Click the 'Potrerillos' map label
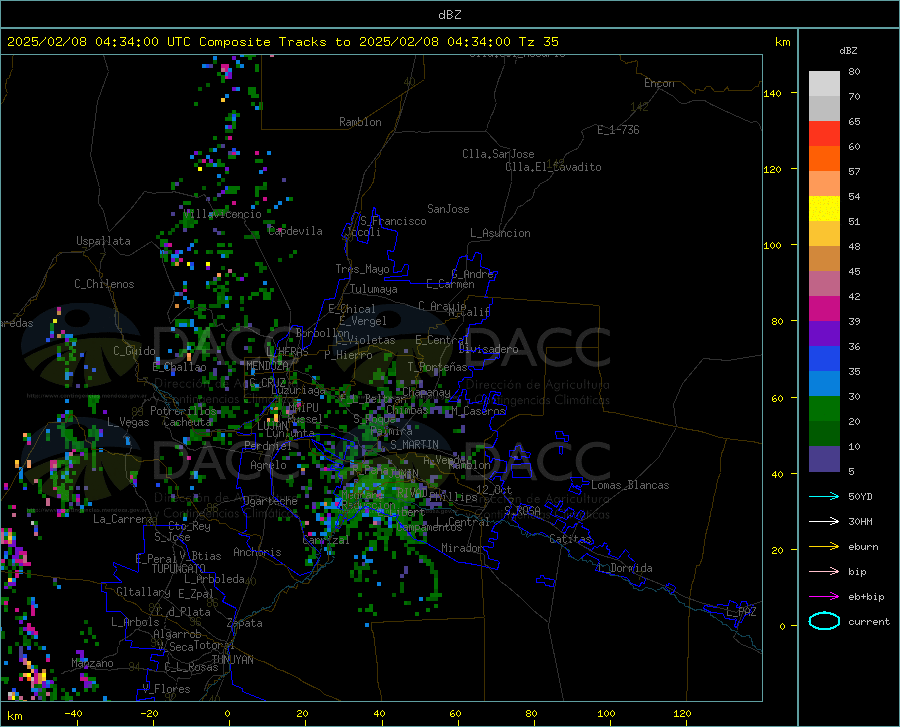 point(184,411)
